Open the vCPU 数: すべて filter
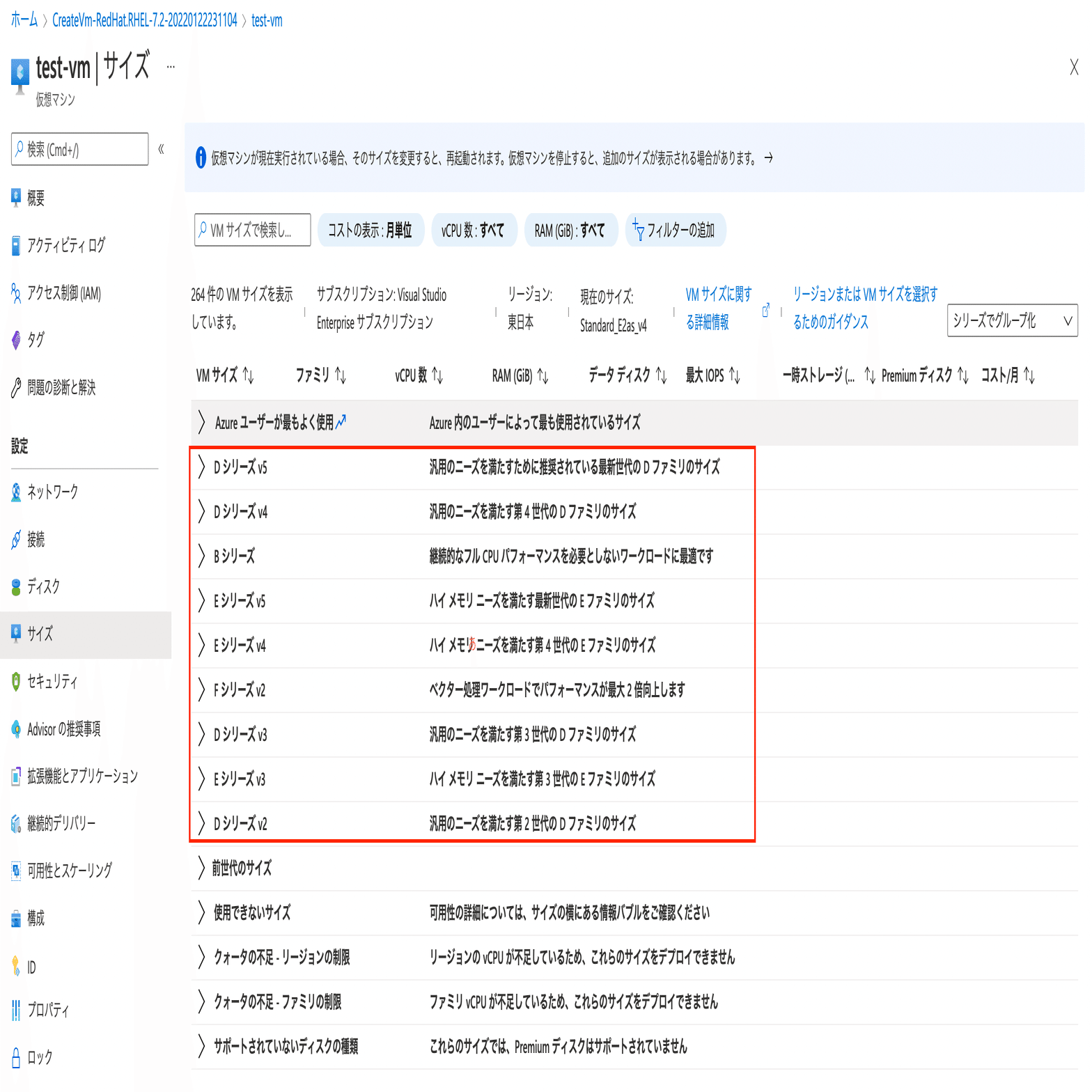 coord(474,230)
